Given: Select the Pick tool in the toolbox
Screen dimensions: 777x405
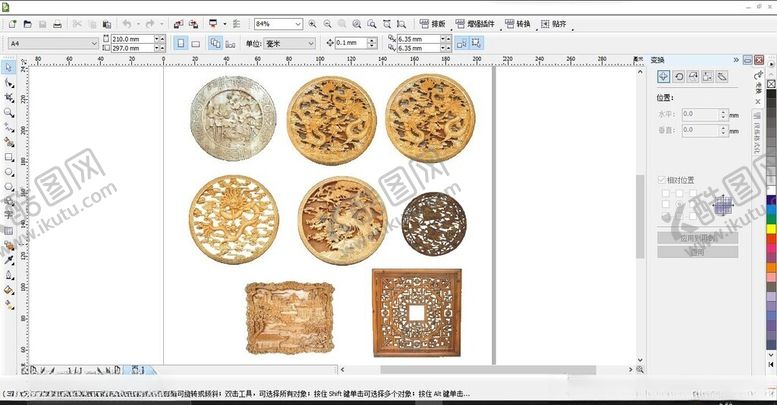Looking at the screenshot, I should (9, 68).
